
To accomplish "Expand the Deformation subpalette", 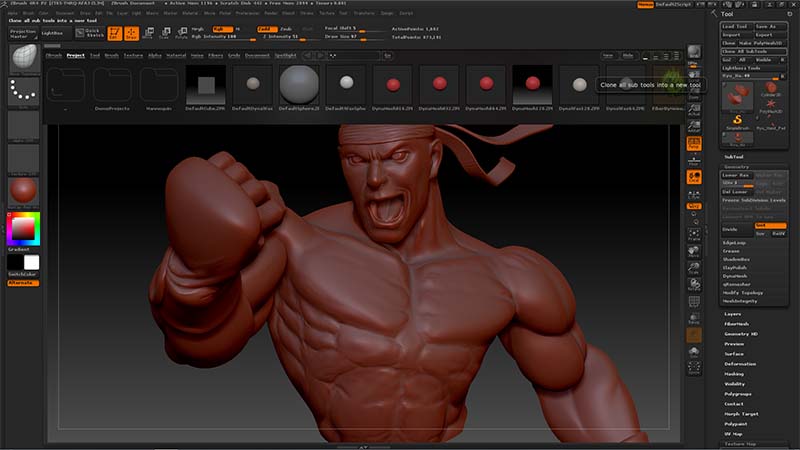I will (740, 363).
